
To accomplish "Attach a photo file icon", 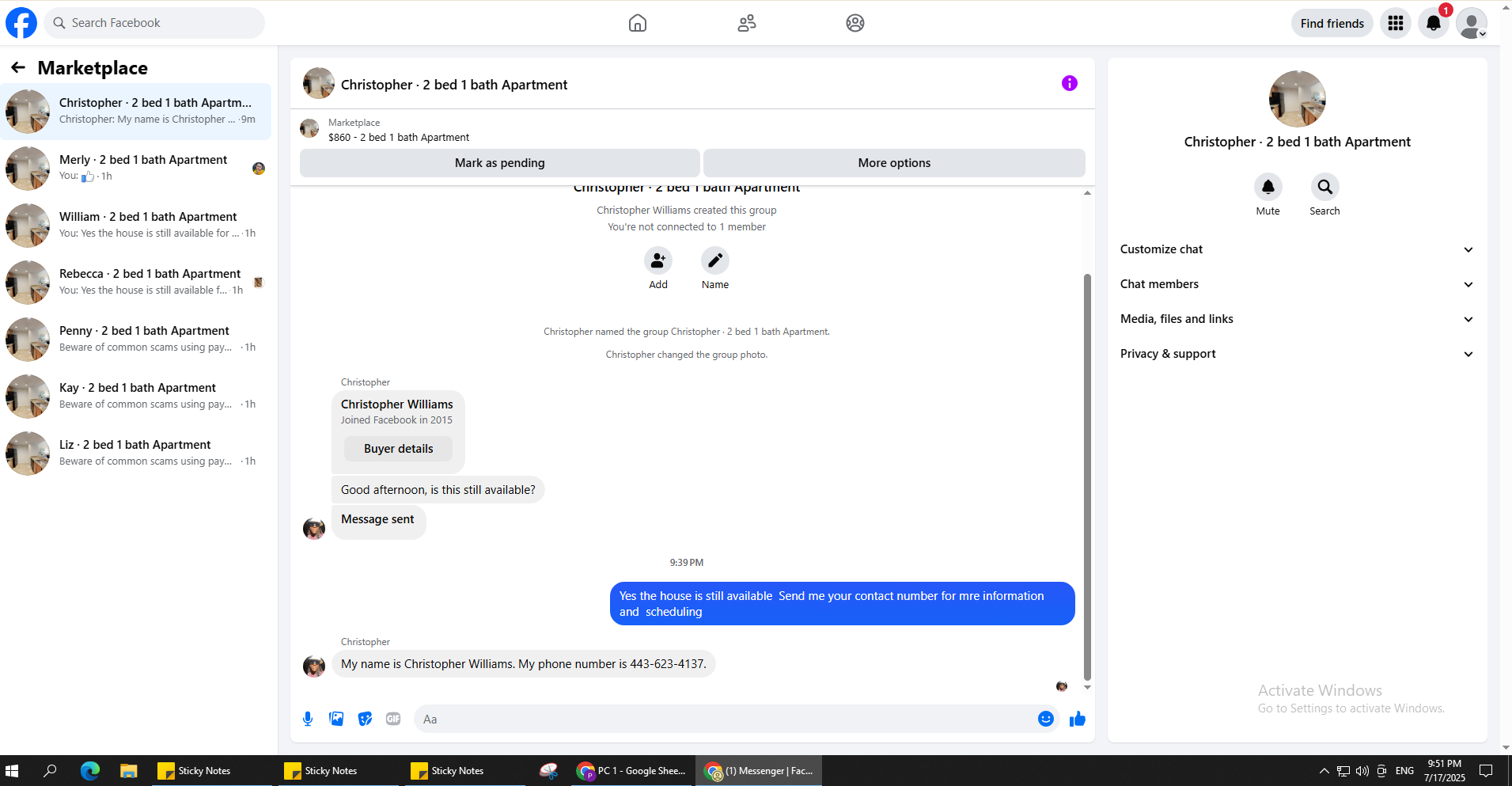I will click(336, 719).
